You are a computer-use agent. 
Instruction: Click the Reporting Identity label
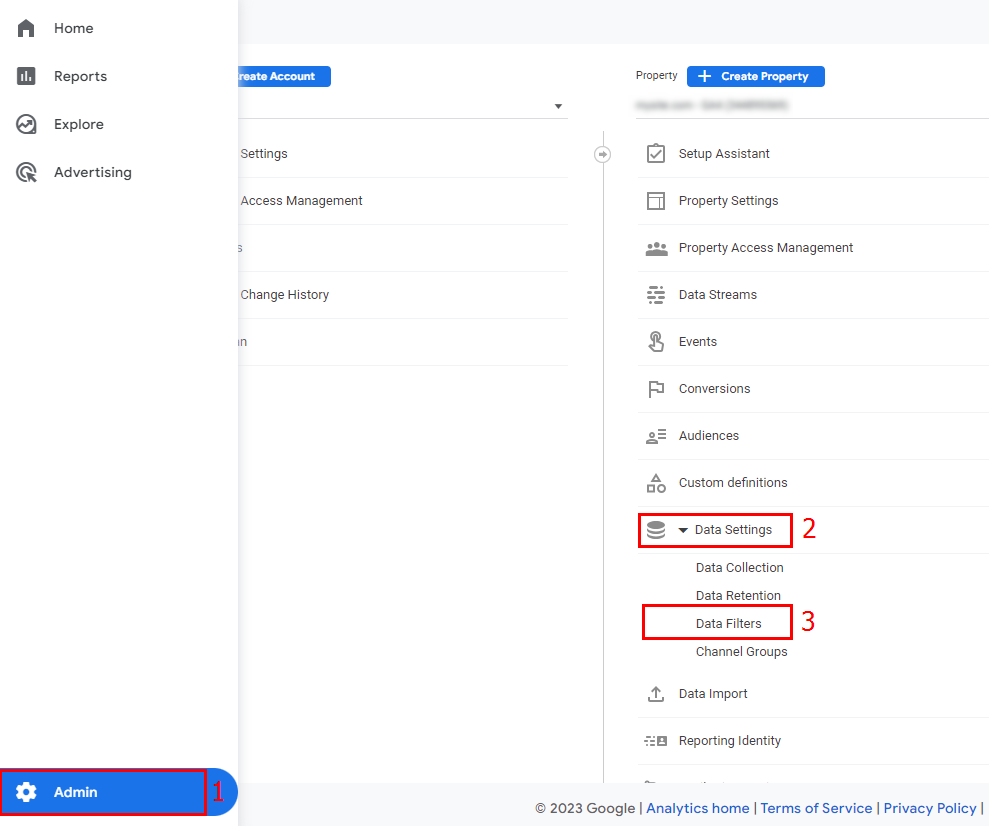pos(730,741)
